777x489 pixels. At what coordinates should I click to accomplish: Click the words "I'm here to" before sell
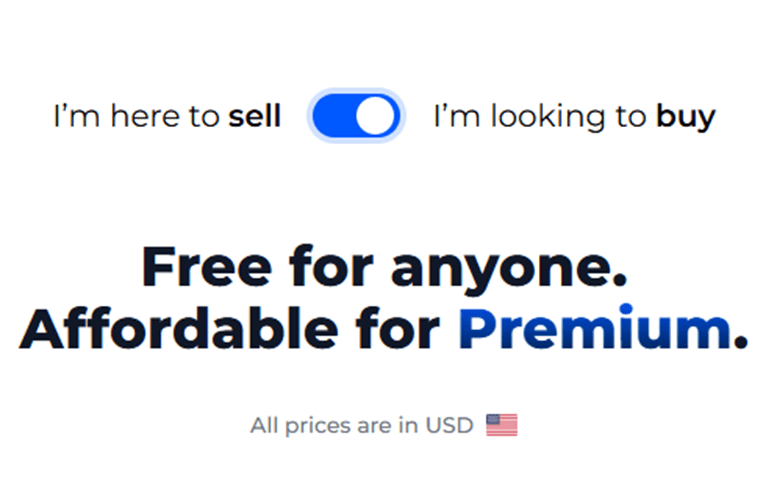(x=136, y=117)
